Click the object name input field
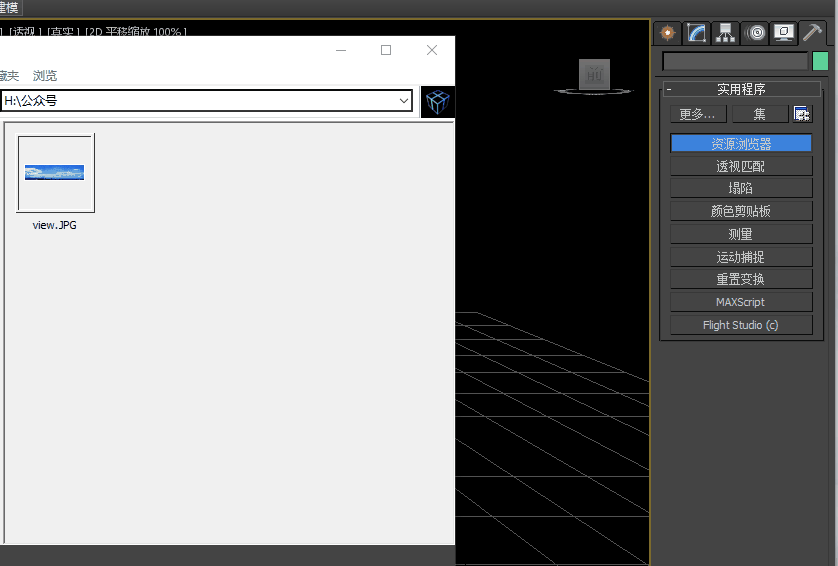 (735, 61)
